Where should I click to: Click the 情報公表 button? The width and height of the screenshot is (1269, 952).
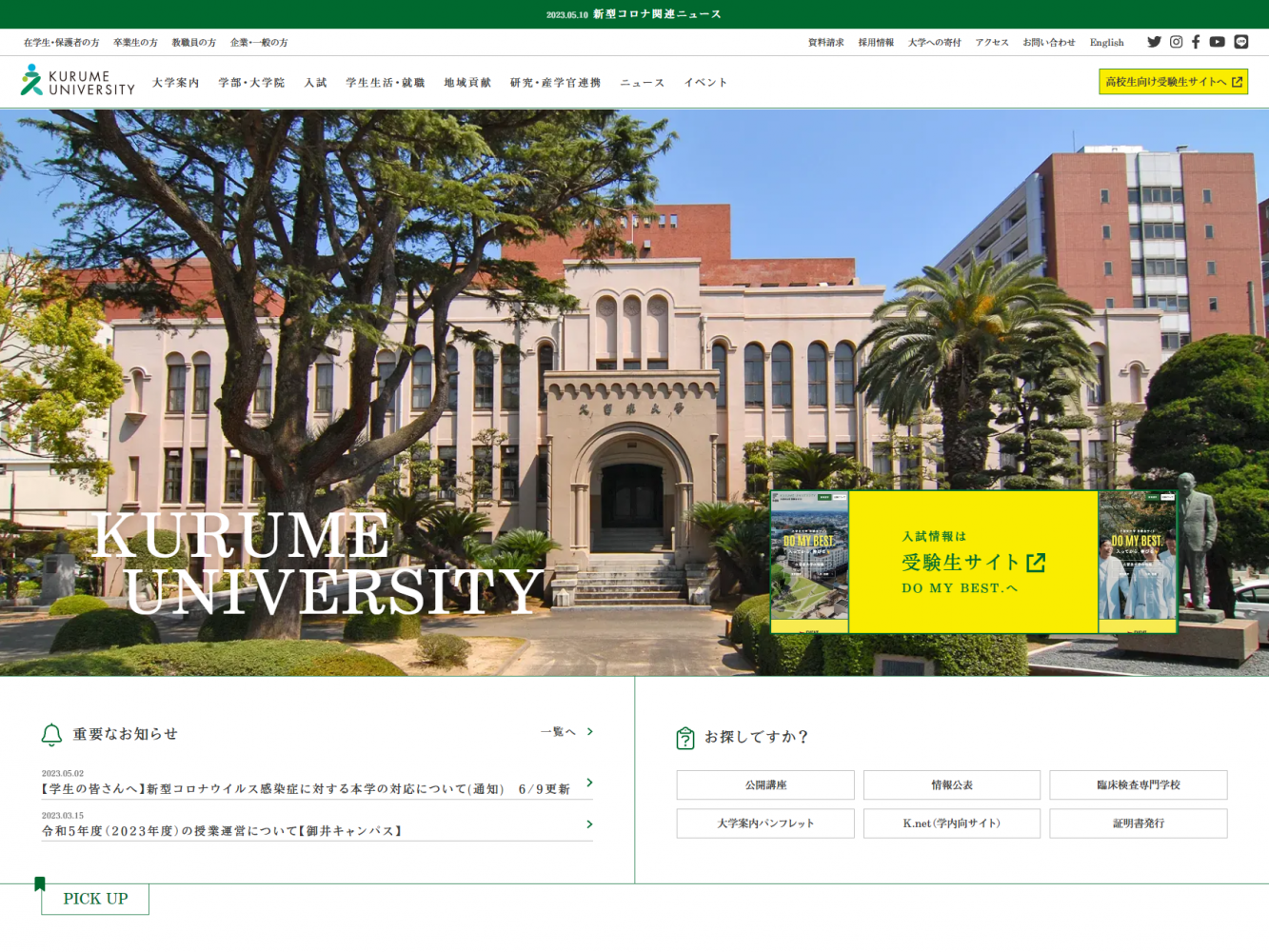point(952,785)
